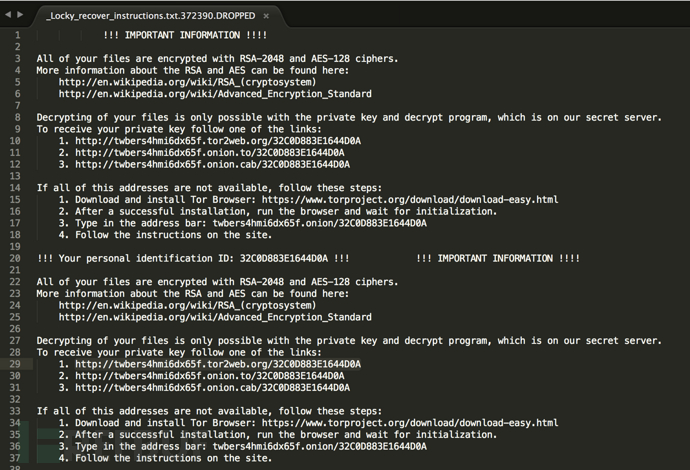Click the personal identification ID on line 20
Screen dimensions: 690x470
click(x=284, y=258)
